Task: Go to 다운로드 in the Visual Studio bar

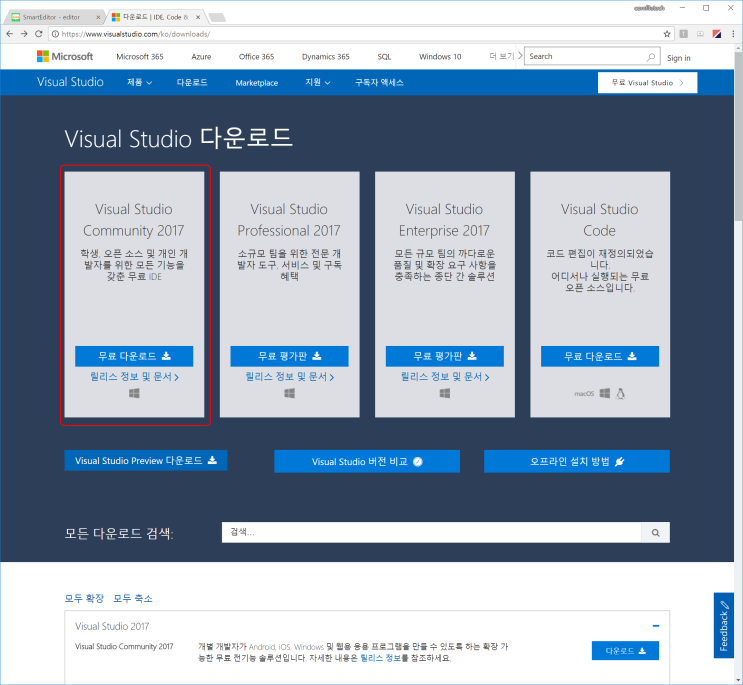Action: (x=192, y=82)
